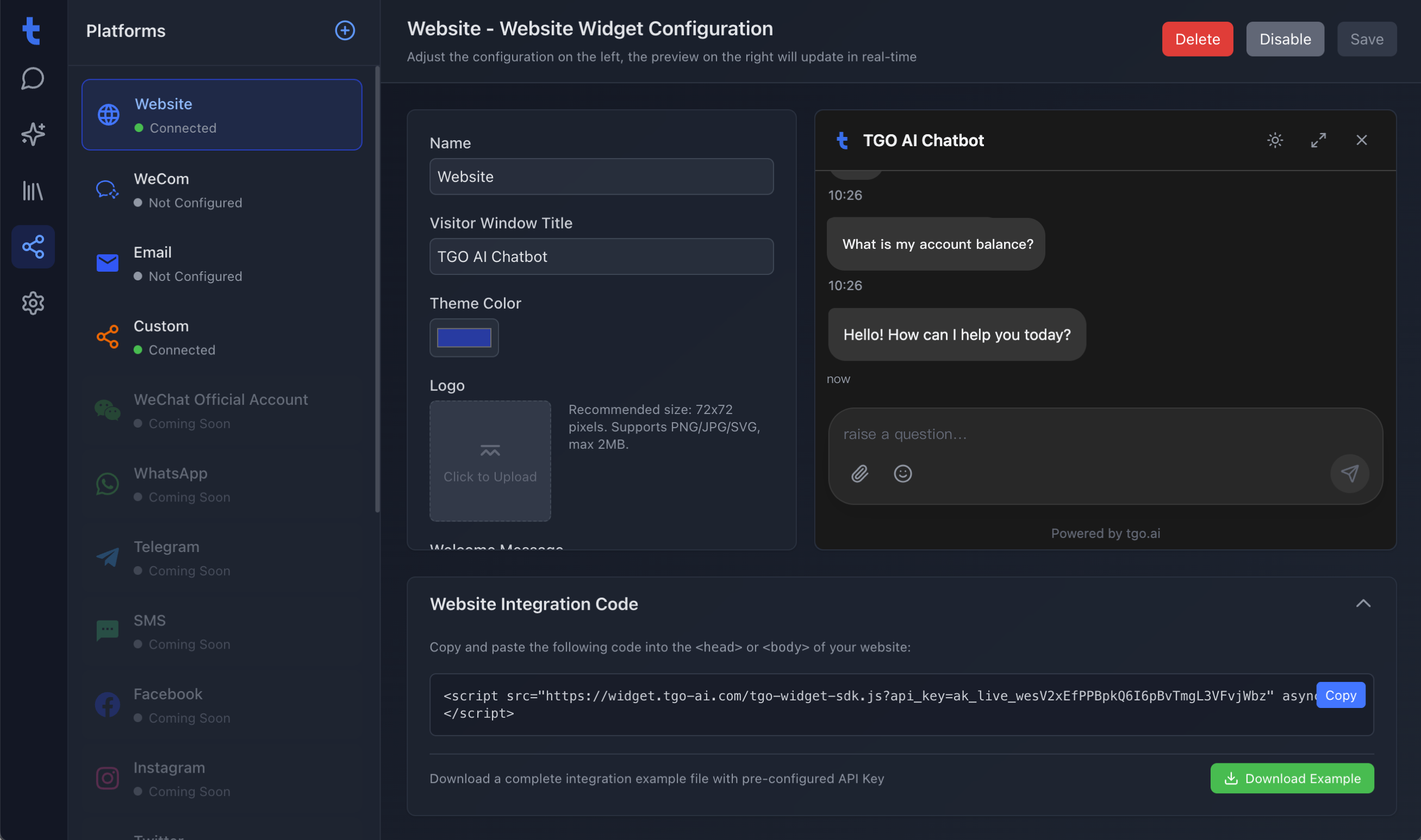Click the send message paper plane icon

[1349, 473]
